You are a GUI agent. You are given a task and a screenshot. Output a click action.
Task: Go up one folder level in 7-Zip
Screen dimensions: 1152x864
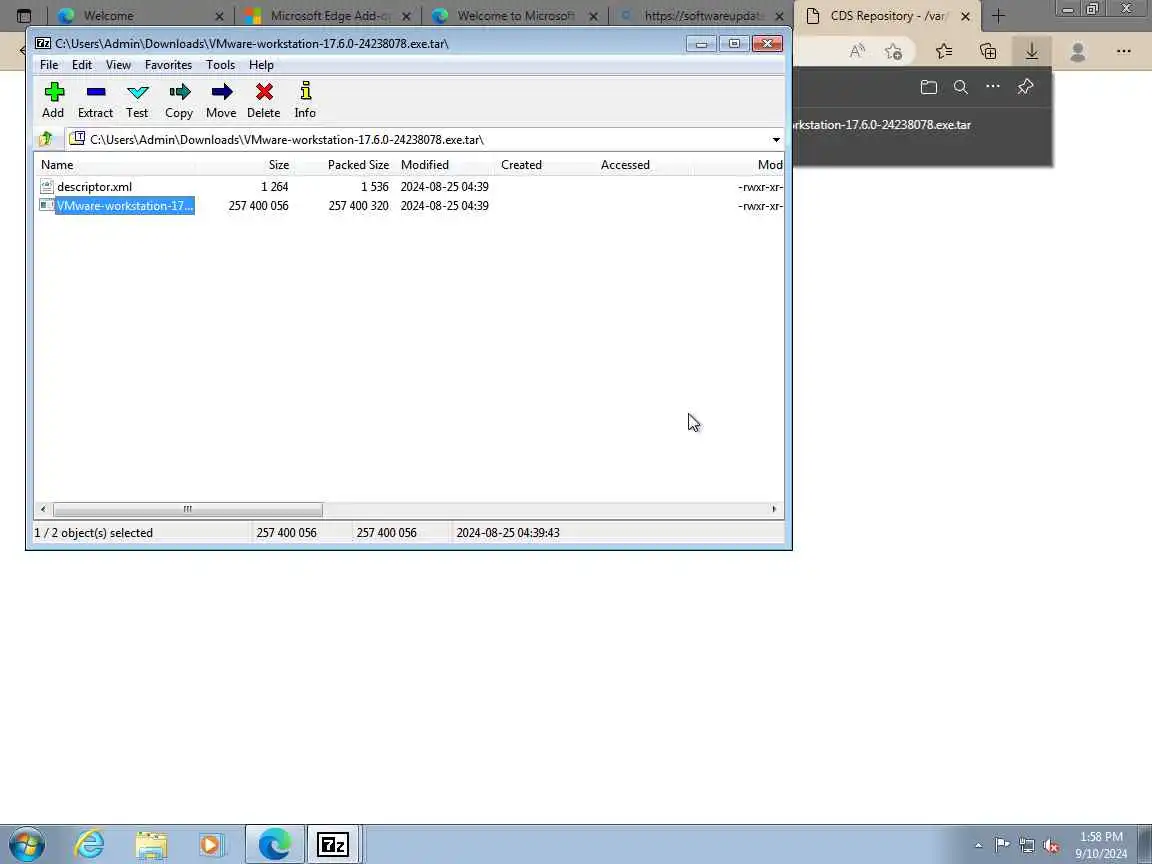46,139
